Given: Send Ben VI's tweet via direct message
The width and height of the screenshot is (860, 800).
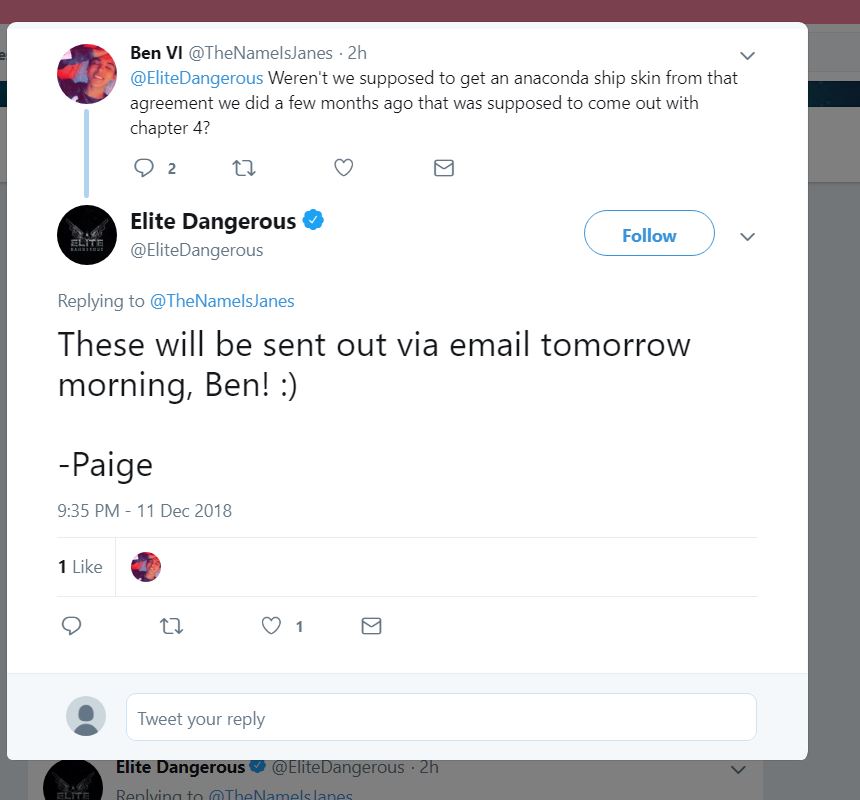Looking at the screenshot, I should [444, 168].
